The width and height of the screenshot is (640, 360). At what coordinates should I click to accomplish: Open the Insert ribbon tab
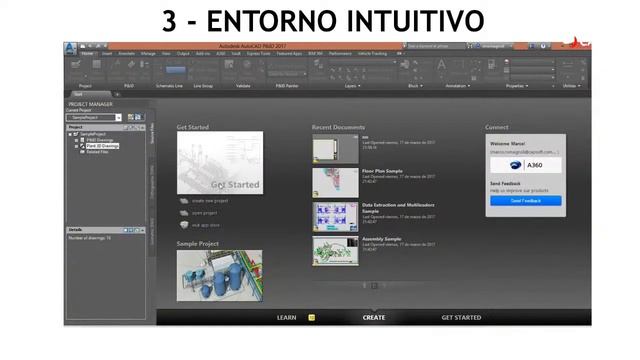pyautogui.click(x=107, y=53)
